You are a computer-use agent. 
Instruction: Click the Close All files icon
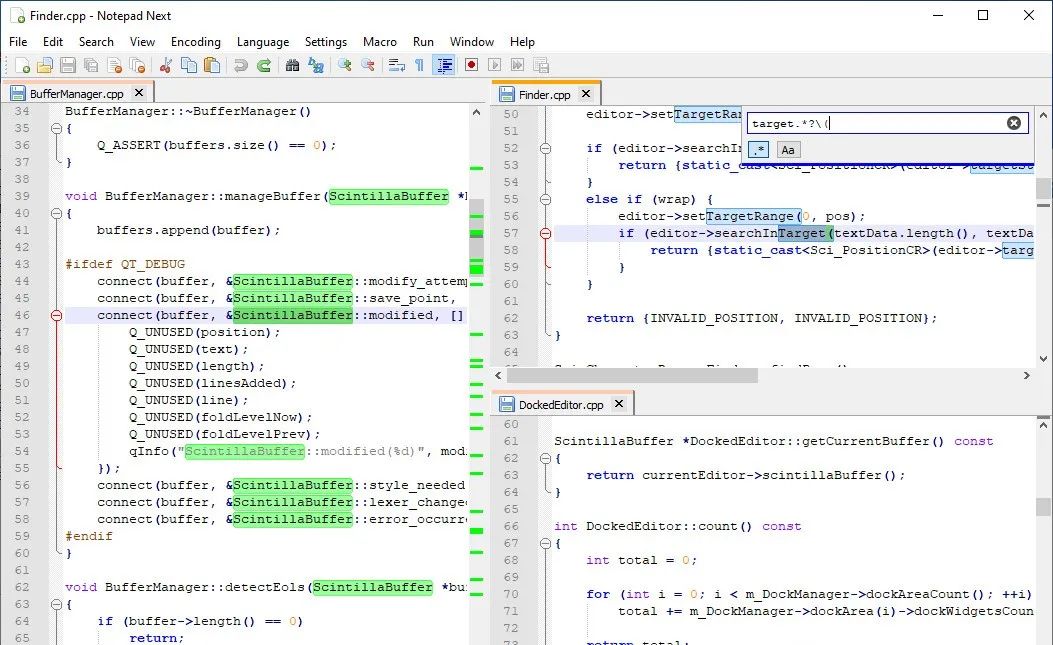point(138,65)
